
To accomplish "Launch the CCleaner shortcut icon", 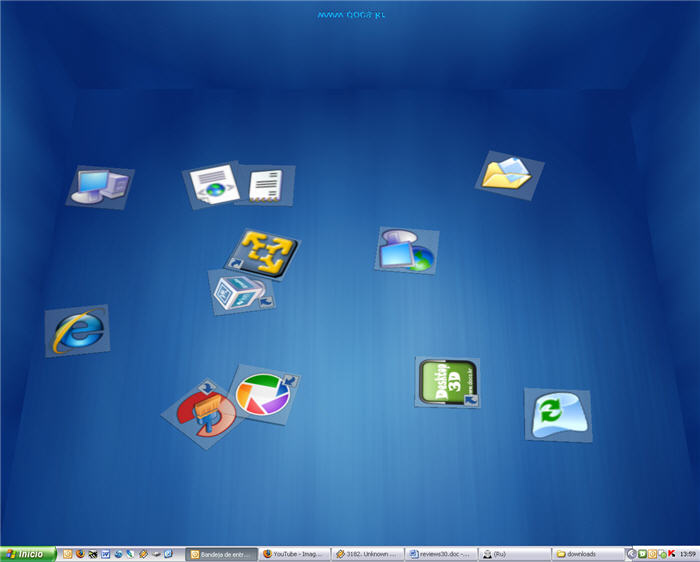I will coord(204,413).
